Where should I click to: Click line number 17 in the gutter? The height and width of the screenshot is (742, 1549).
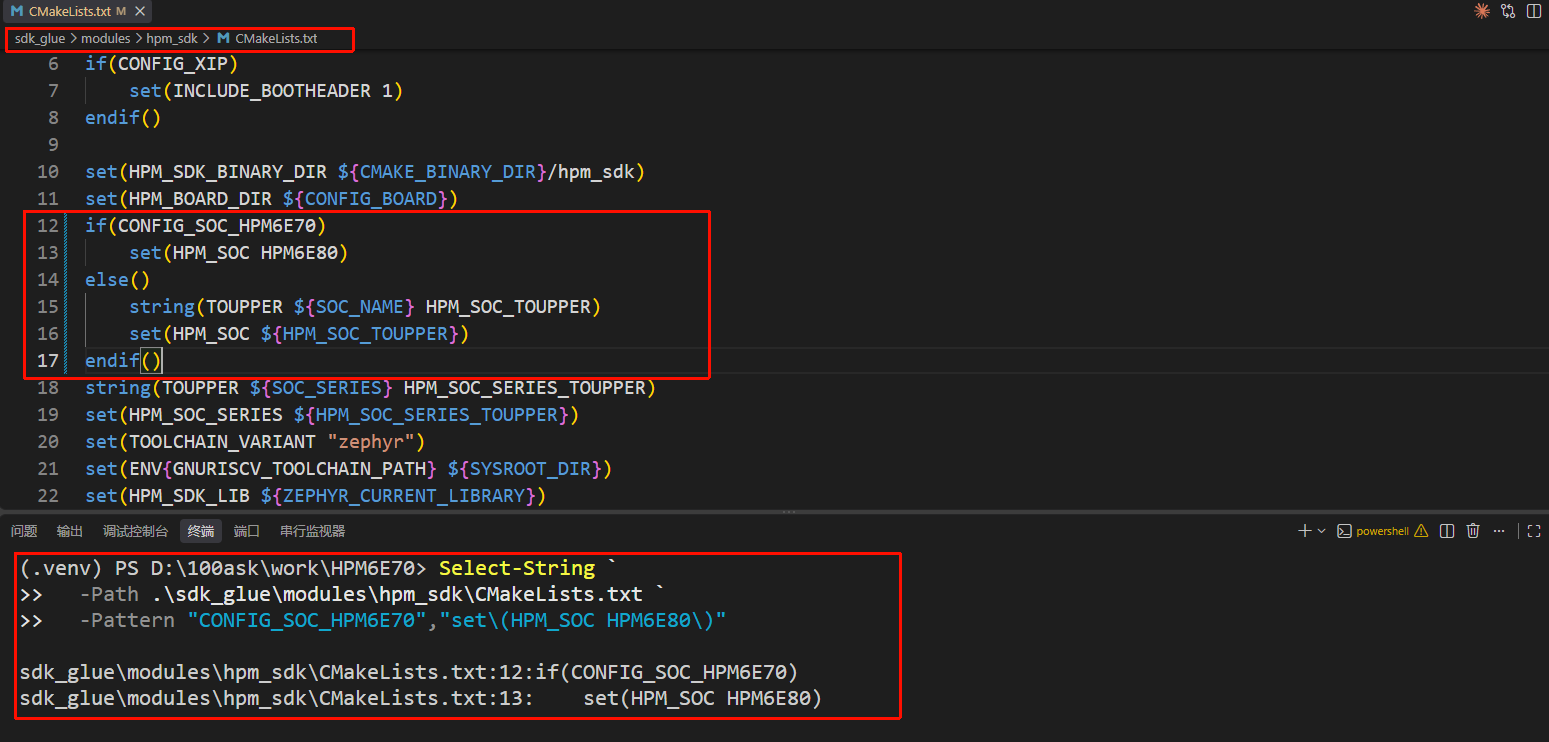click(48, 360)
